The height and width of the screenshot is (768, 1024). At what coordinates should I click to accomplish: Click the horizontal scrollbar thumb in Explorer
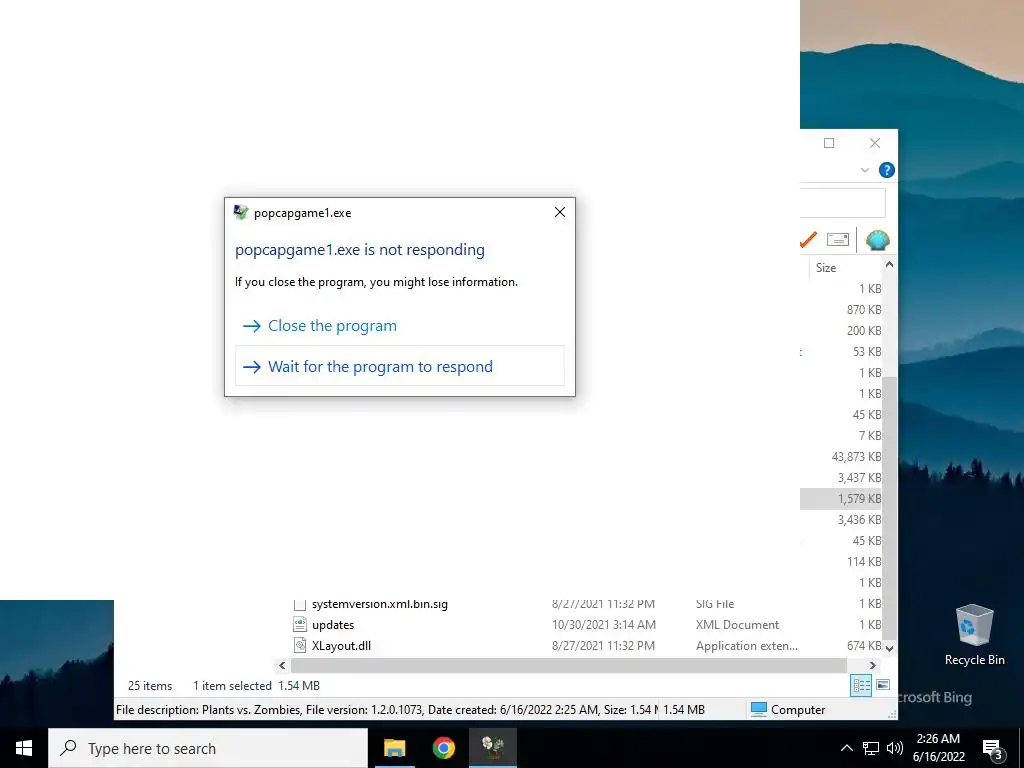(x=569, y=665)
